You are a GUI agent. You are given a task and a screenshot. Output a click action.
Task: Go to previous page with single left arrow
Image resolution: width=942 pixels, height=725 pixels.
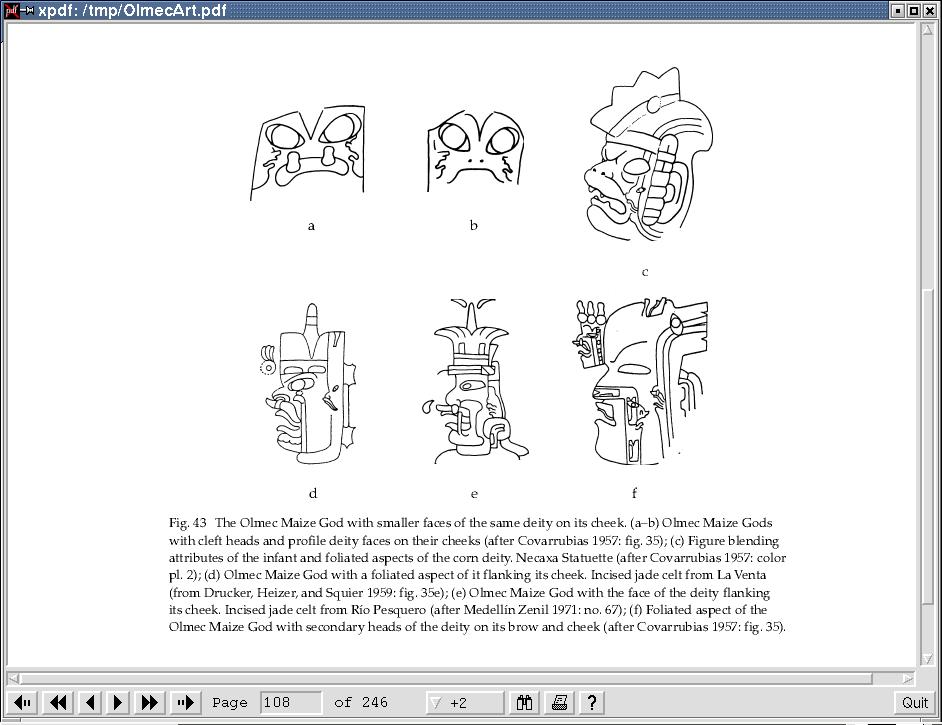coord(90,702)
